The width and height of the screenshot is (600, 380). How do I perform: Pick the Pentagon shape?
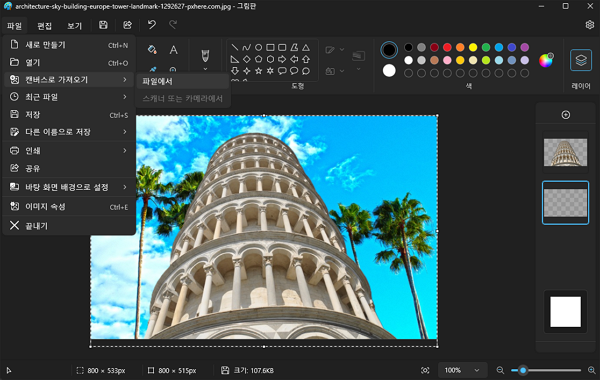[258, 59]
